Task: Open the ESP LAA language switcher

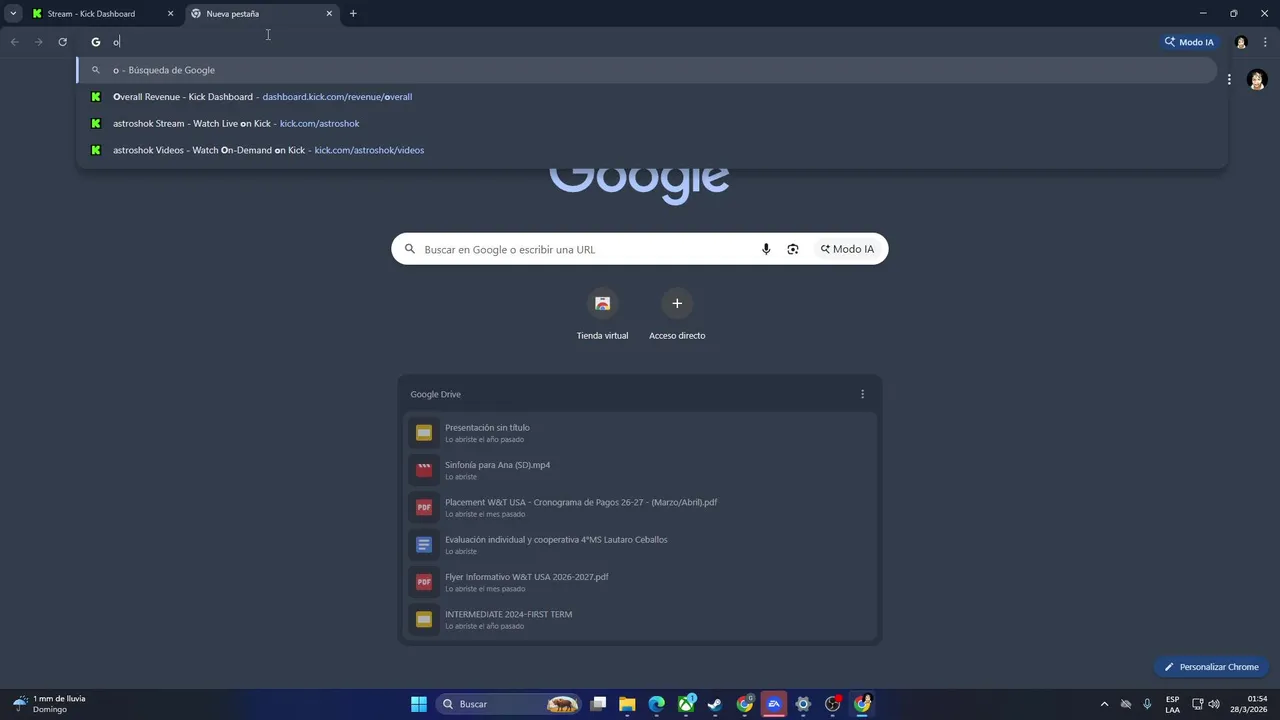Action: 1172,704
